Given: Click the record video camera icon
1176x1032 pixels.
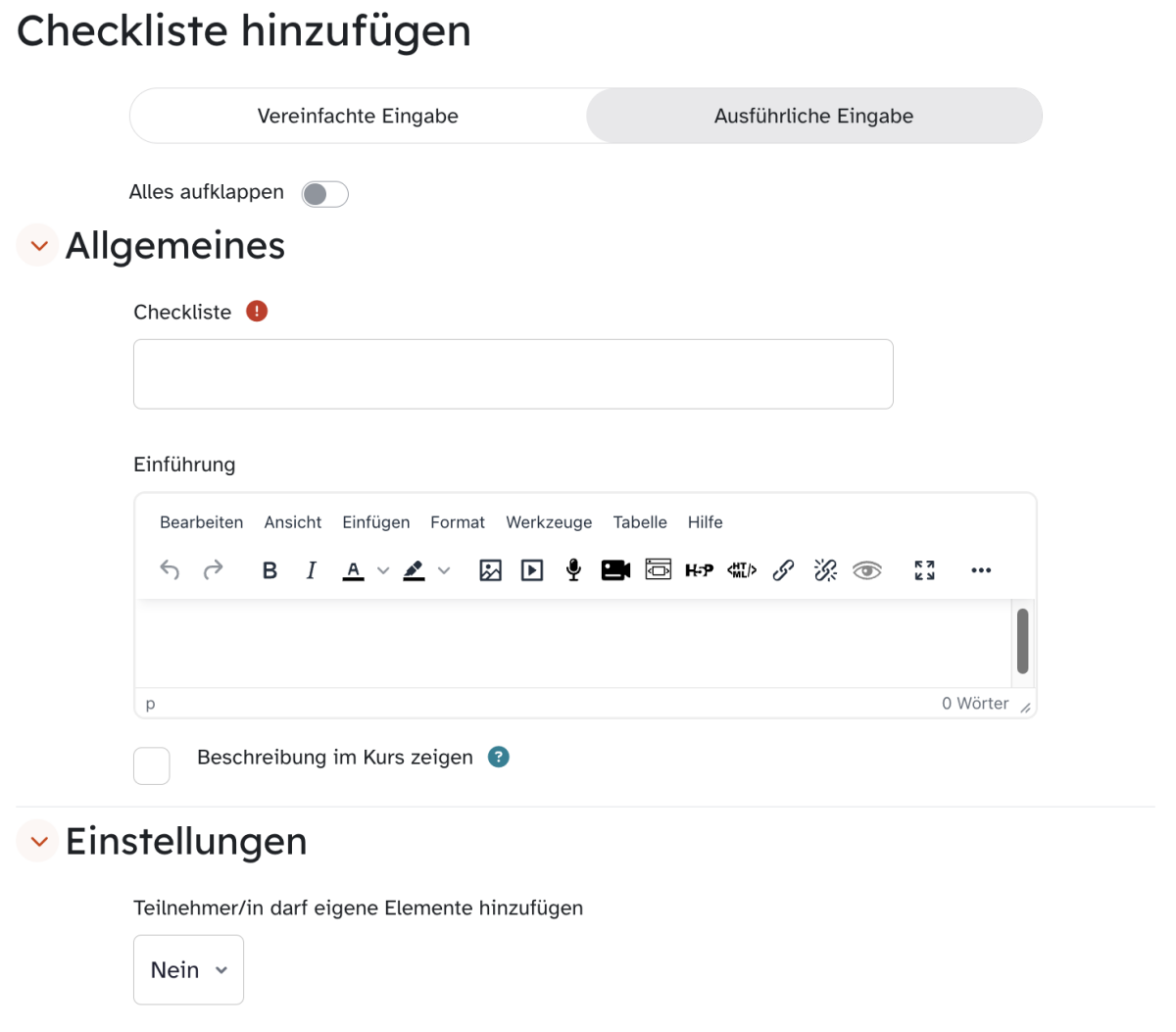Looking at the screenshot, I should [615, 570].
